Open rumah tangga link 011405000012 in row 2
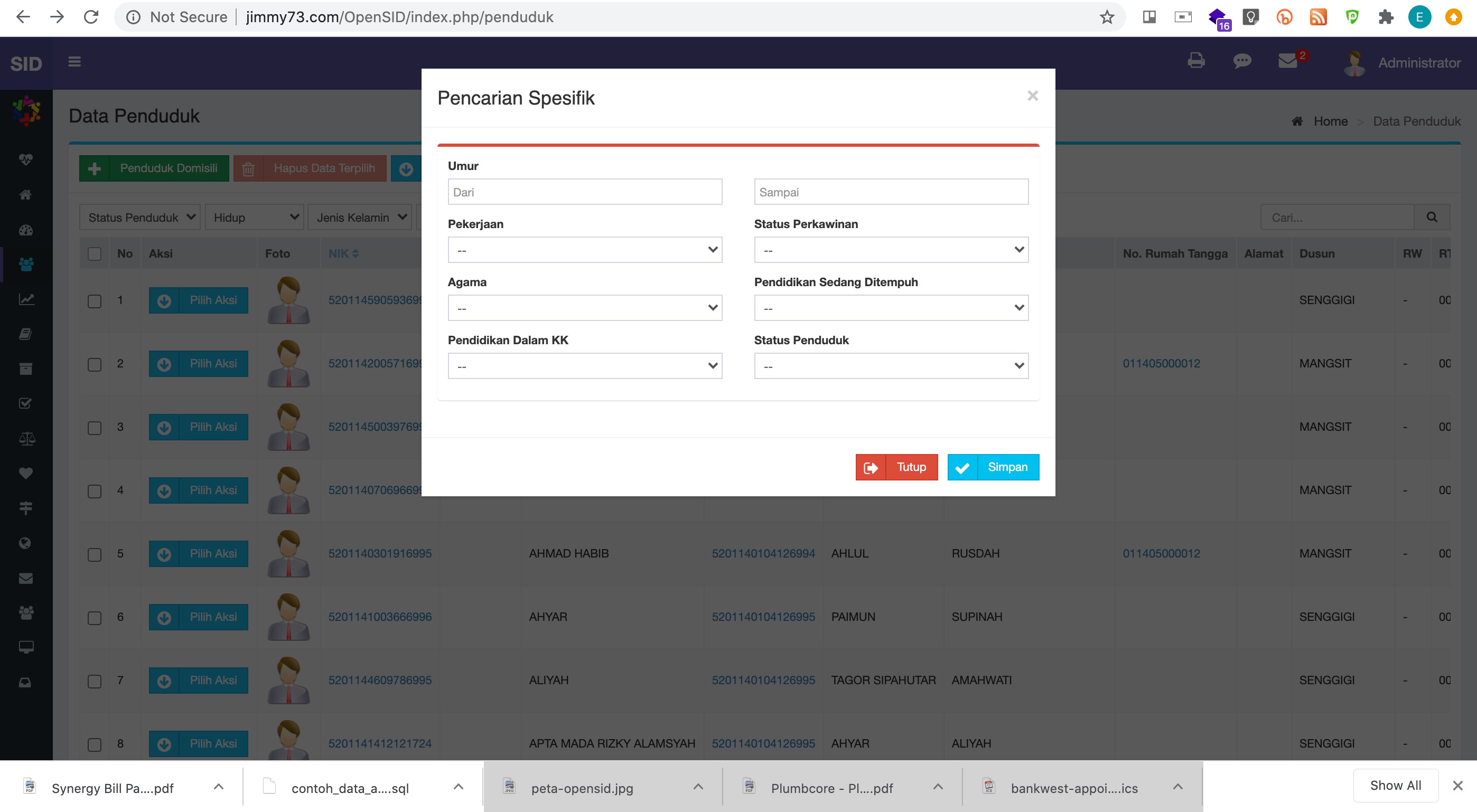 (1161, 363)
